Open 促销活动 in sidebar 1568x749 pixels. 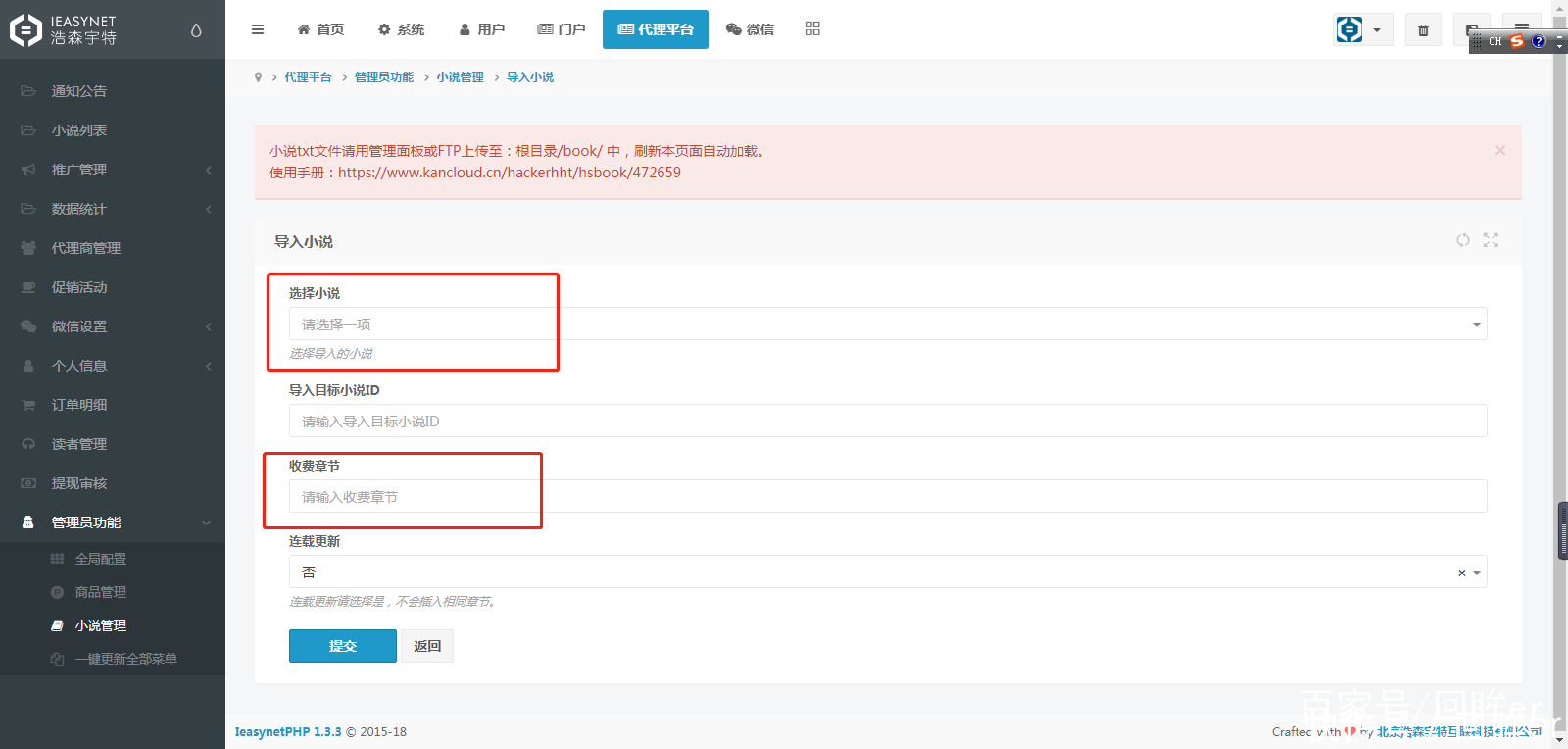pos(113,287)
